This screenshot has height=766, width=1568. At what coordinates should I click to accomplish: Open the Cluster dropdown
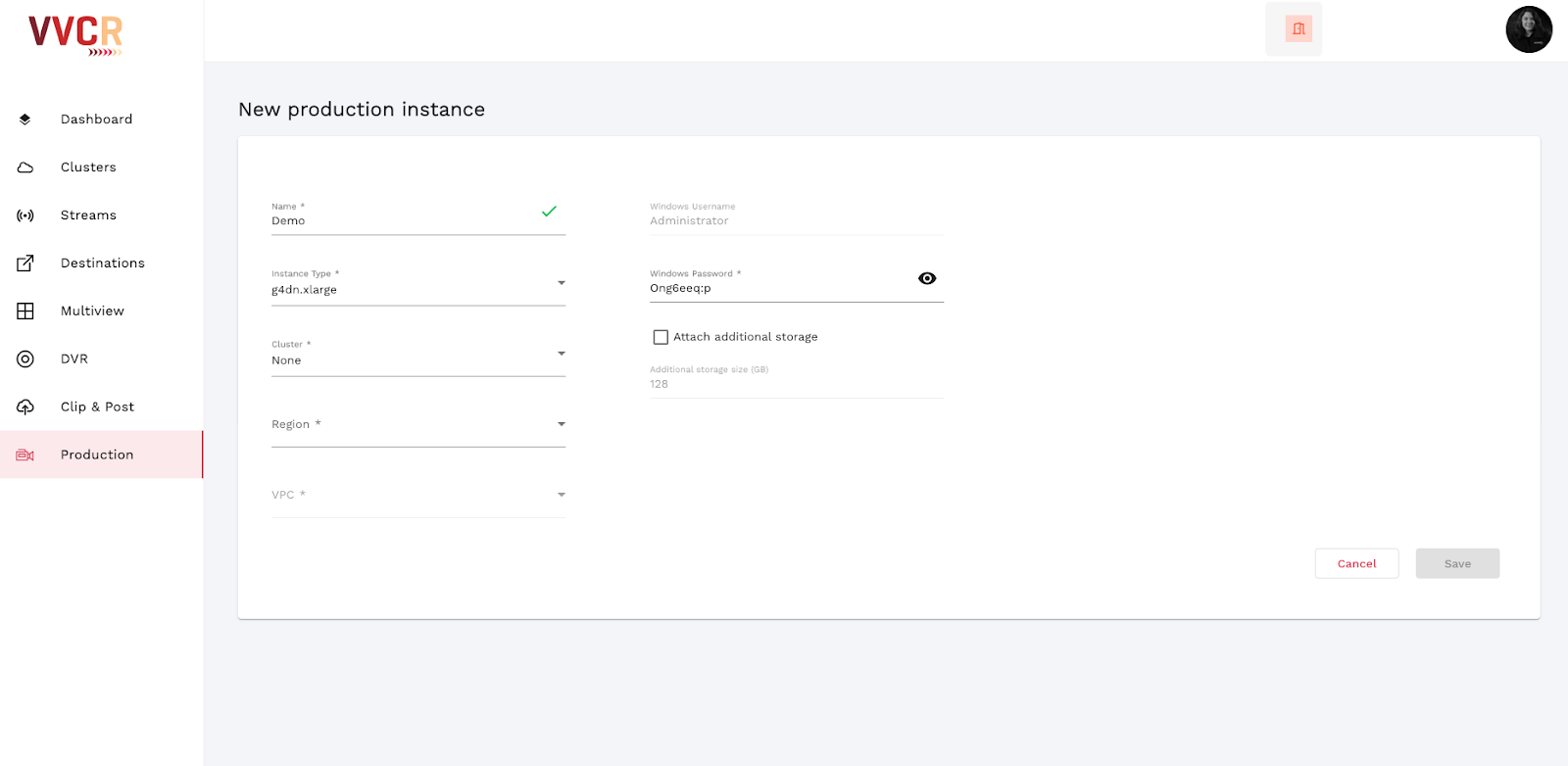(418, 355)
